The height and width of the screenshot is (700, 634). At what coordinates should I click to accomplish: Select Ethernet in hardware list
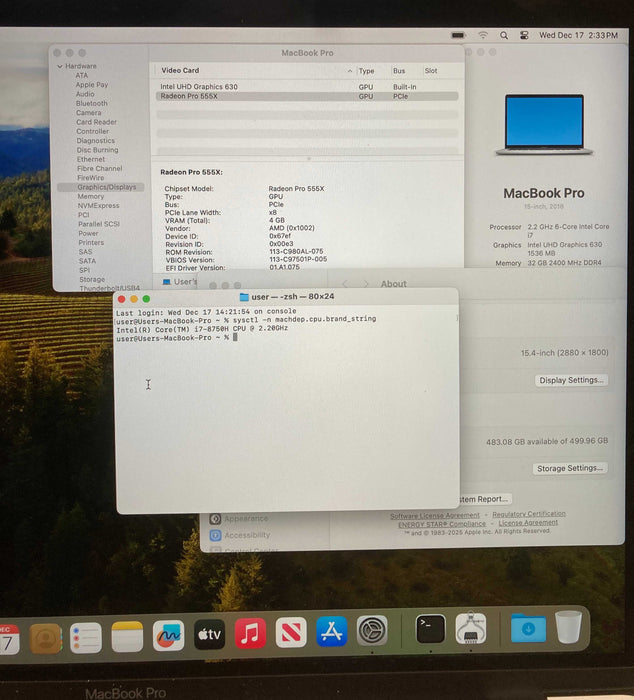tap(91, 159)
